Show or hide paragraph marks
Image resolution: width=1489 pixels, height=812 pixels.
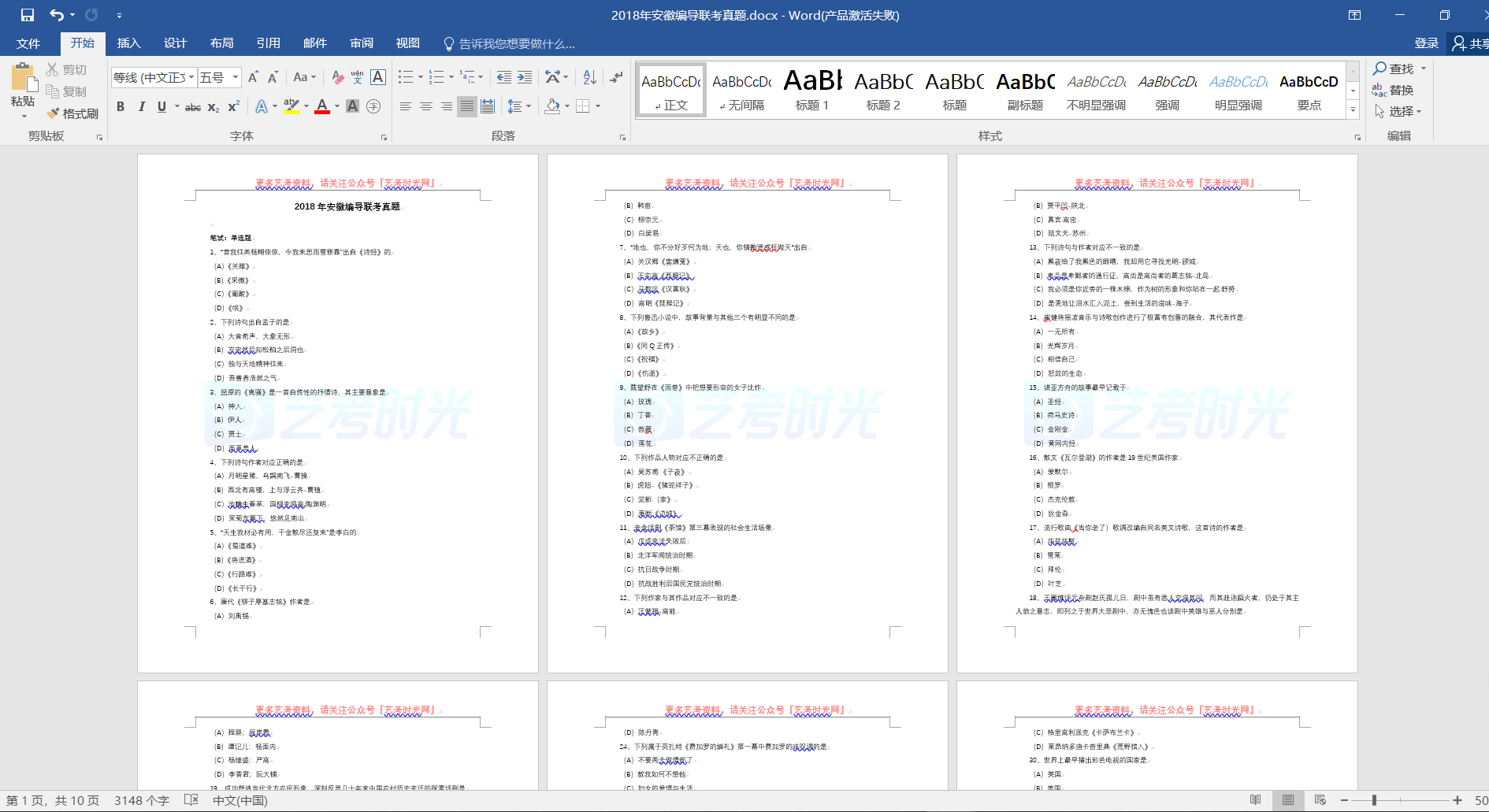[616, 77]
